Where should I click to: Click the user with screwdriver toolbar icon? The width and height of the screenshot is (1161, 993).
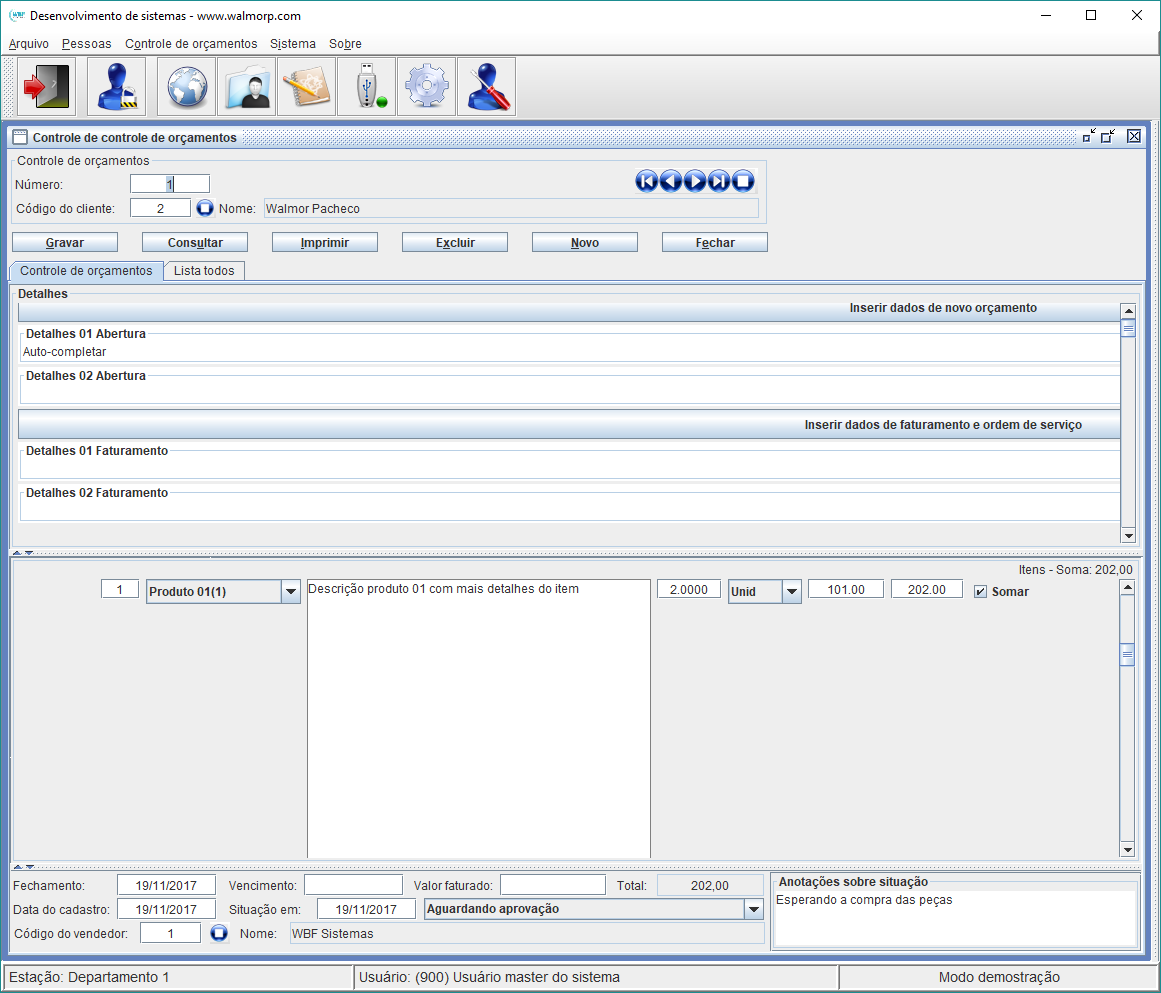click(x=486, y=87)
